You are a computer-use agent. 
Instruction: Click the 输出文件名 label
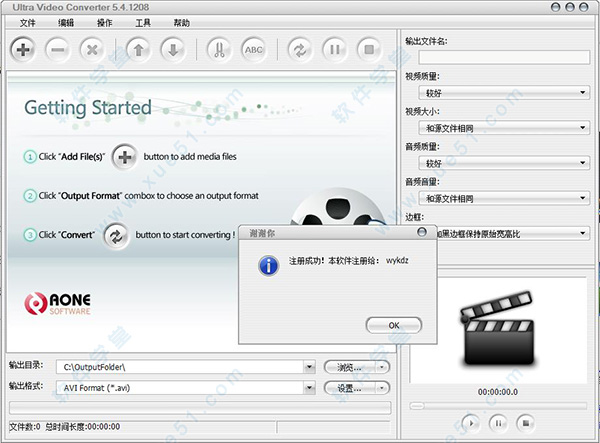(426, 41)
